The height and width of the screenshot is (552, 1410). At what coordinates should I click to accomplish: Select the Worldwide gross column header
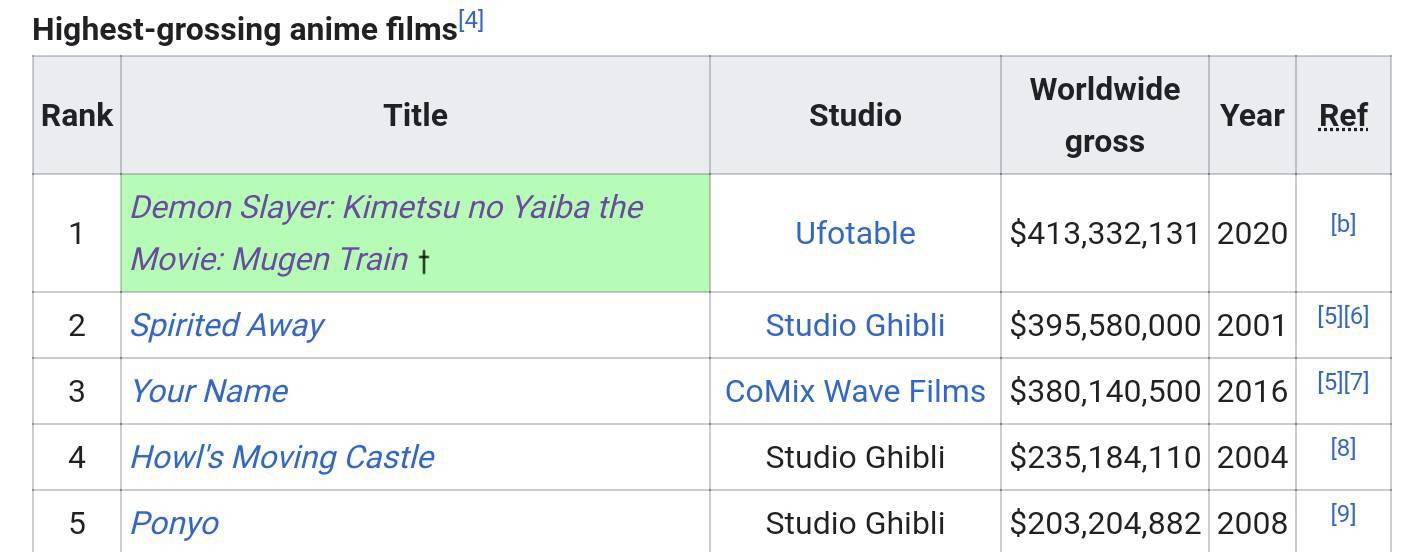(1105, 115)
